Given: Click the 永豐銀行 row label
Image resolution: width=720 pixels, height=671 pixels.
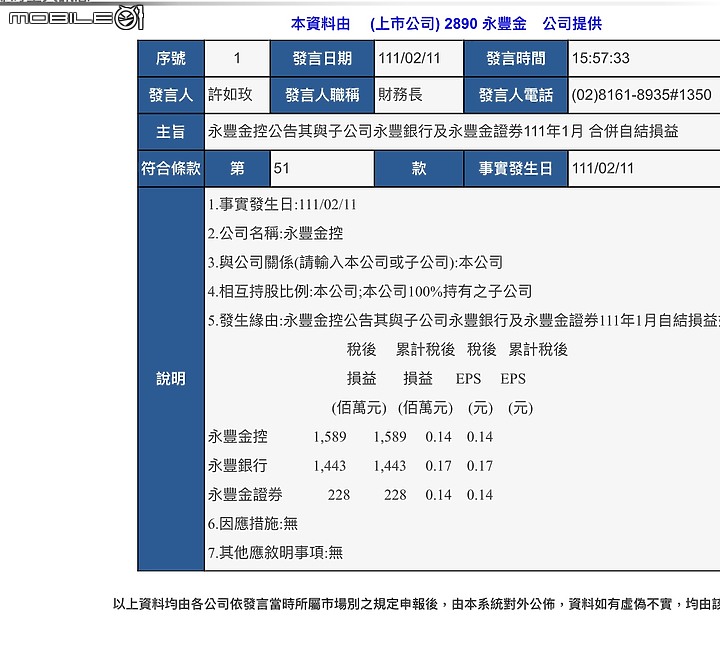Looking at the screenshot, I should click(x=237, y=466).
